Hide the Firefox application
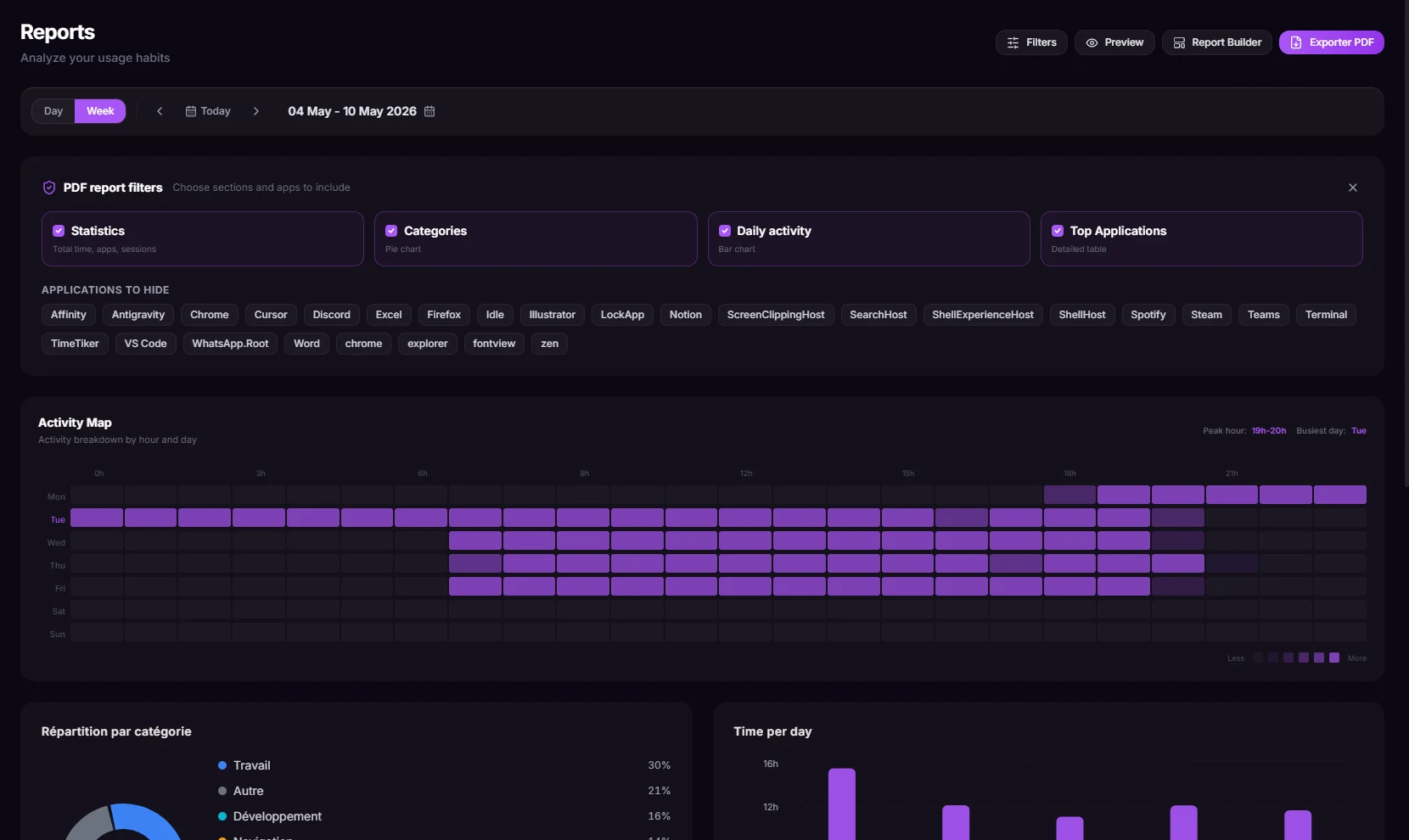The height and width of the screenshot is (840, 1409). pos(444,315)
